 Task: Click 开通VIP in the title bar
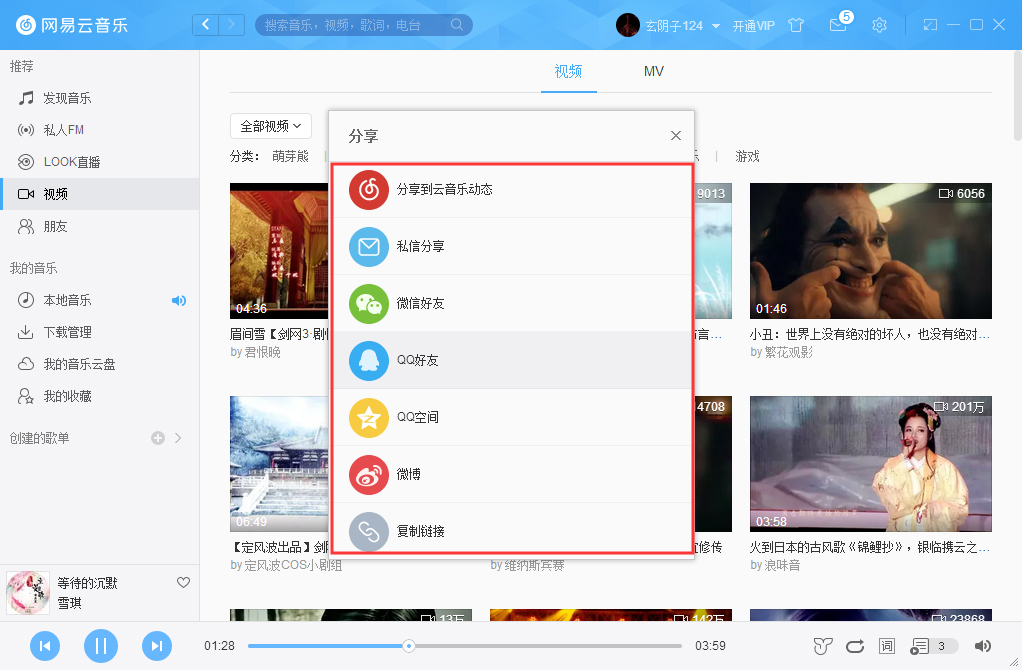753,25
